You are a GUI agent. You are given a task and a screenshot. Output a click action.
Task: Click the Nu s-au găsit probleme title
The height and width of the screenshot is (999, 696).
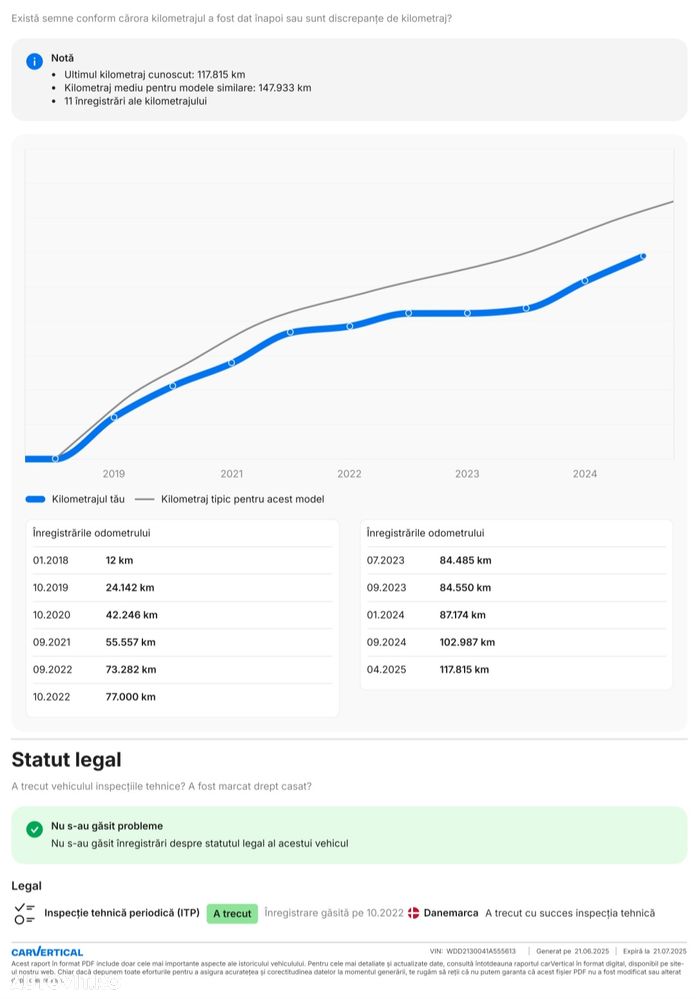click(107, 826)
